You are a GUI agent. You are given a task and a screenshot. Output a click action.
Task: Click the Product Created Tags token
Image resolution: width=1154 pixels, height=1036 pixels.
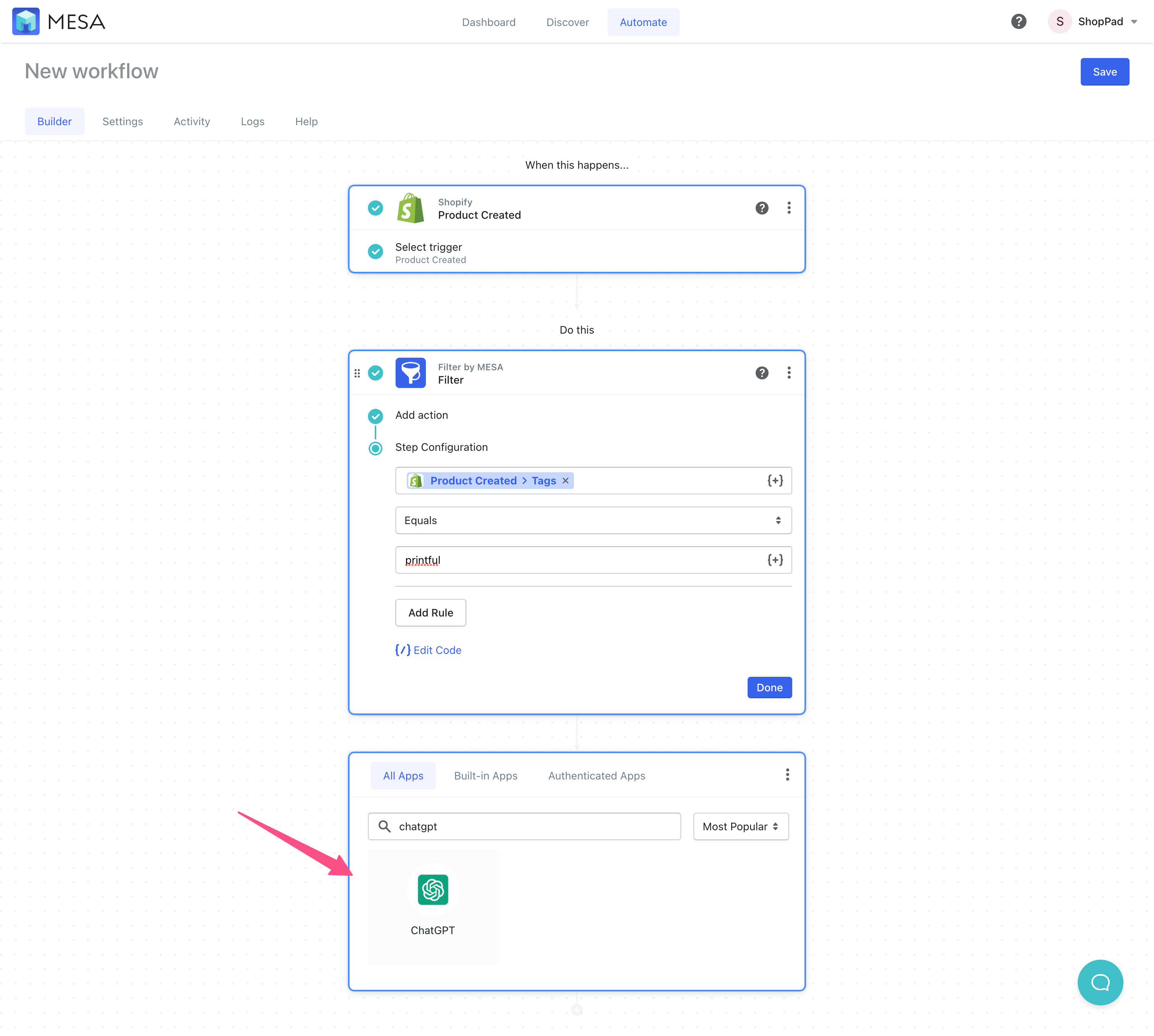click(490, 481)
